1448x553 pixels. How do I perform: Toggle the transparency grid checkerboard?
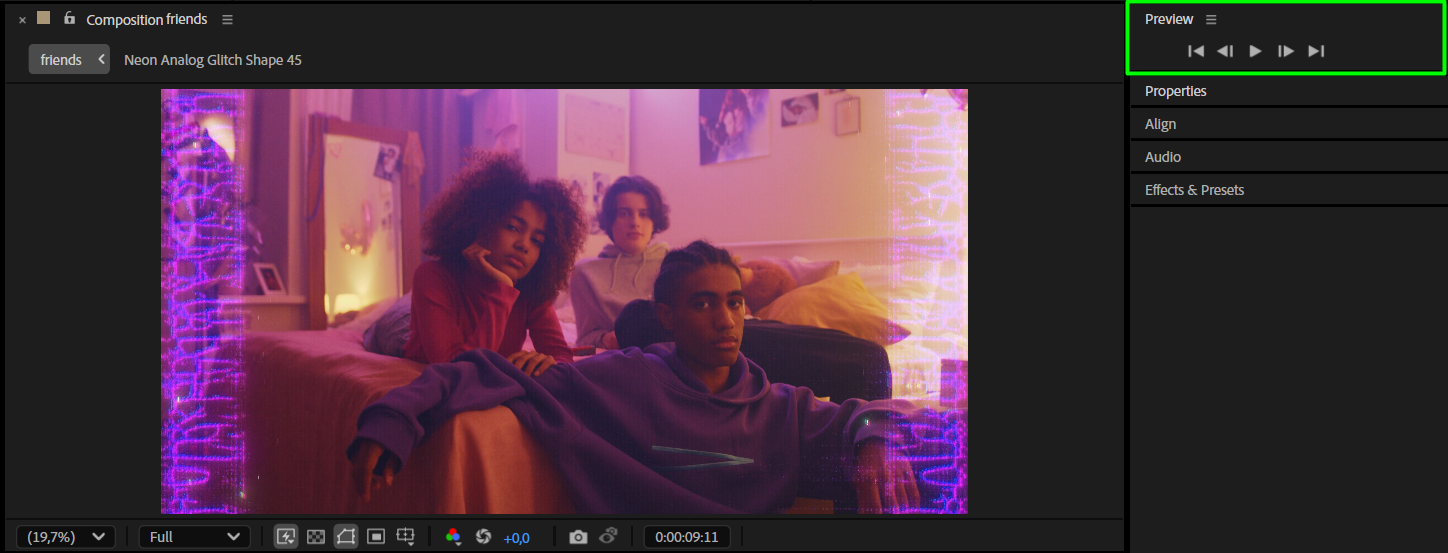point(316,537)
